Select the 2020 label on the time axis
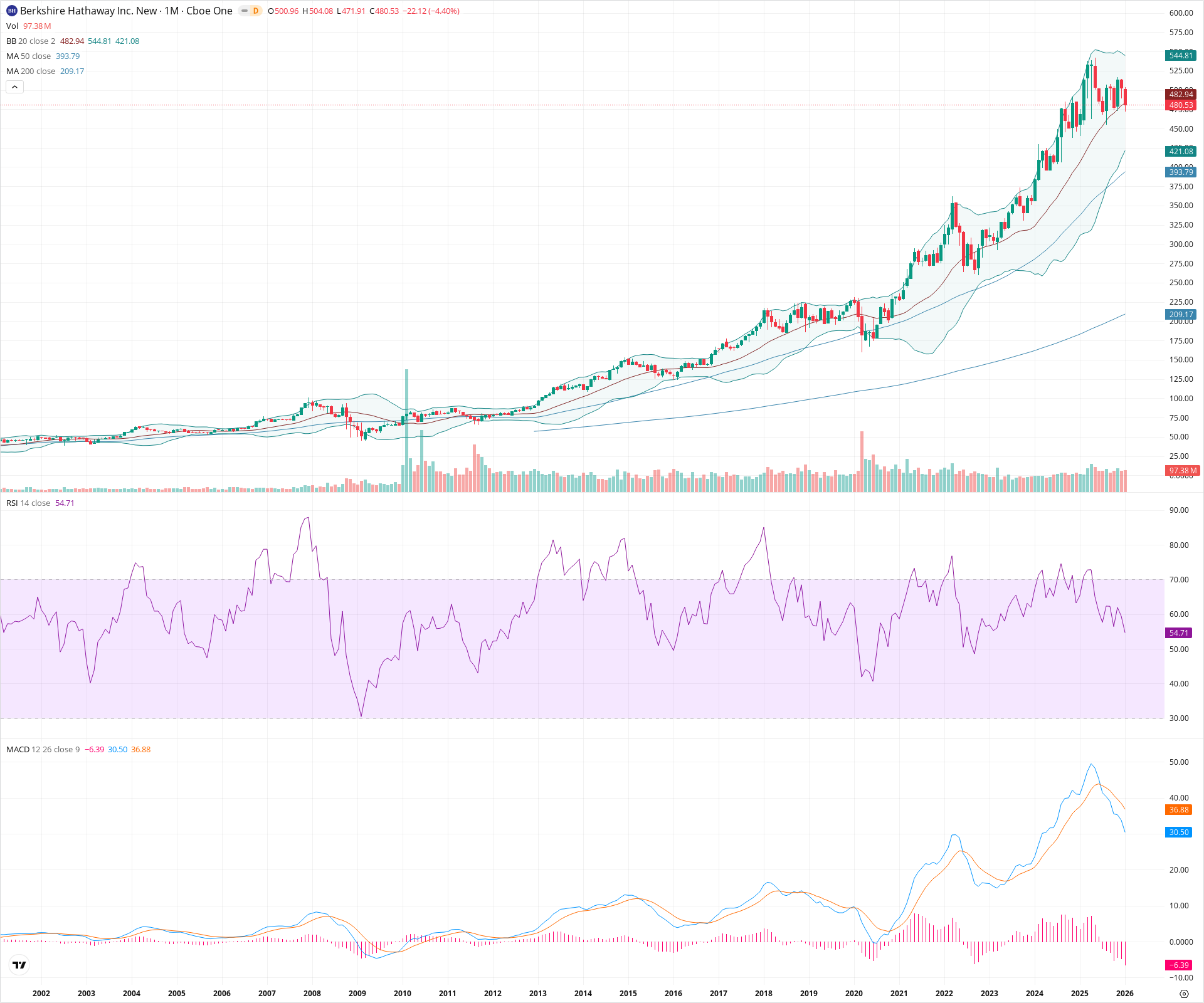The image size is (1204, 1003). [x=855, y=993]
